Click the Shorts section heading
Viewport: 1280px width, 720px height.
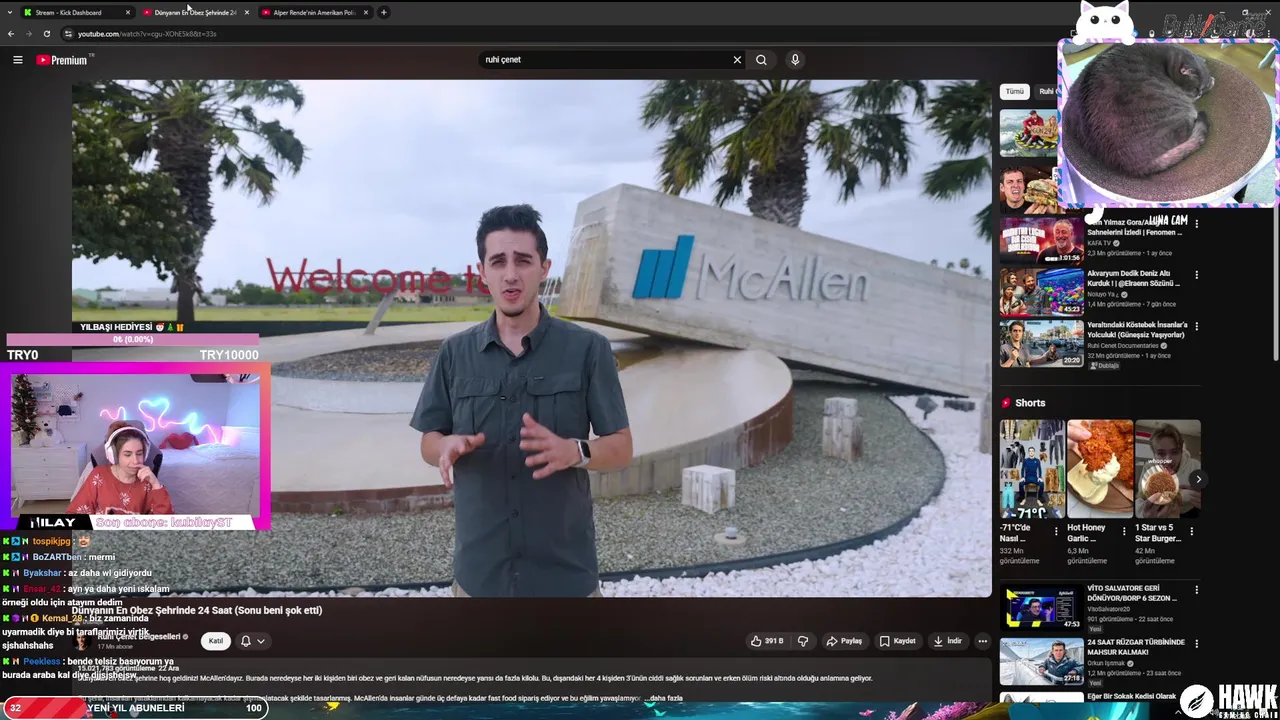[1030, 403]
